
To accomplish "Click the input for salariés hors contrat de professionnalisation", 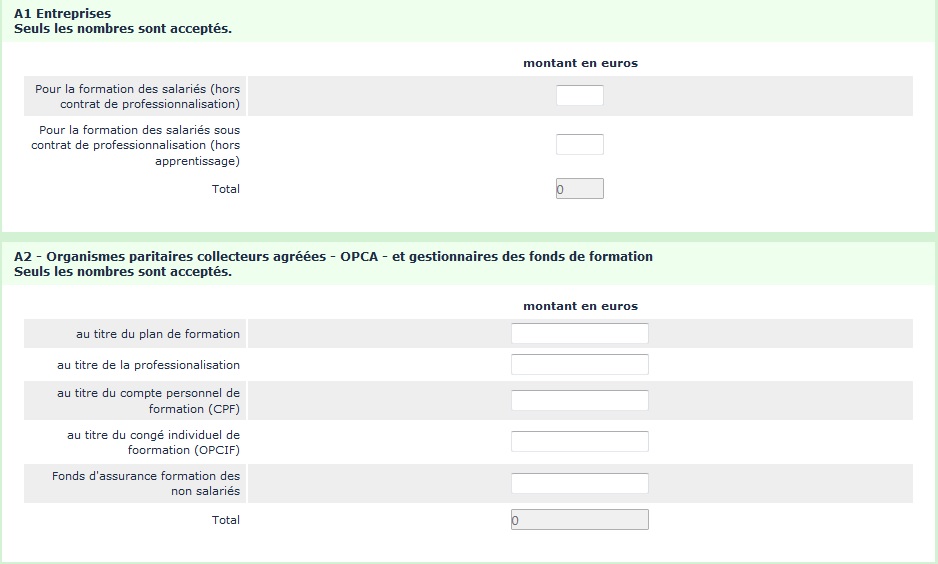I will point(579,96).
